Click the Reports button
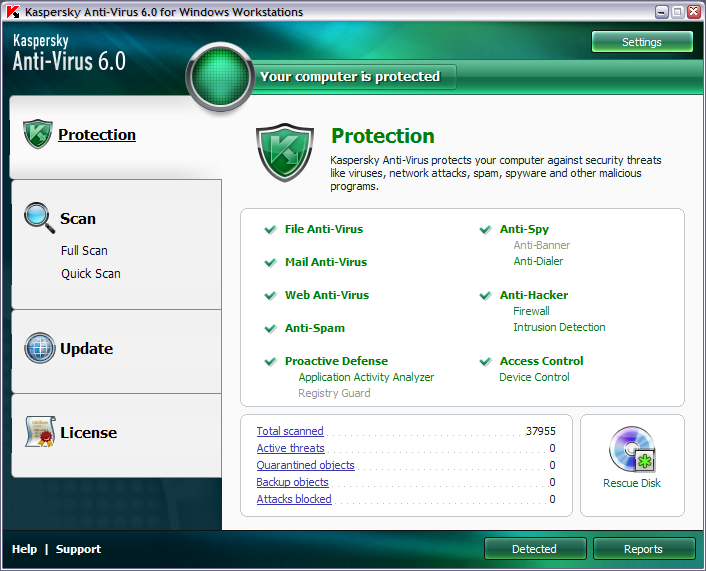Screen dimensions: 706x571 (644, 549)
